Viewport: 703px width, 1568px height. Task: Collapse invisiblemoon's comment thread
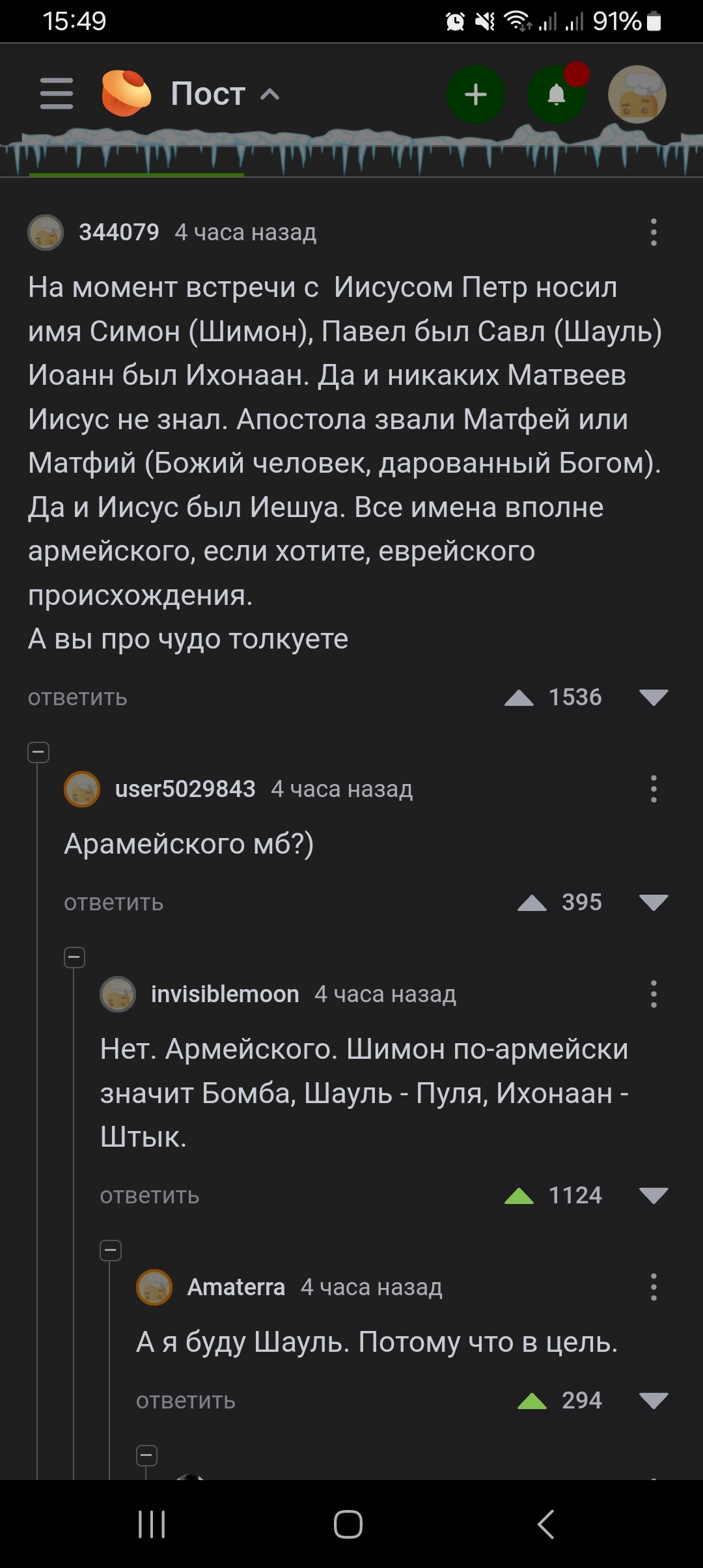75,958
